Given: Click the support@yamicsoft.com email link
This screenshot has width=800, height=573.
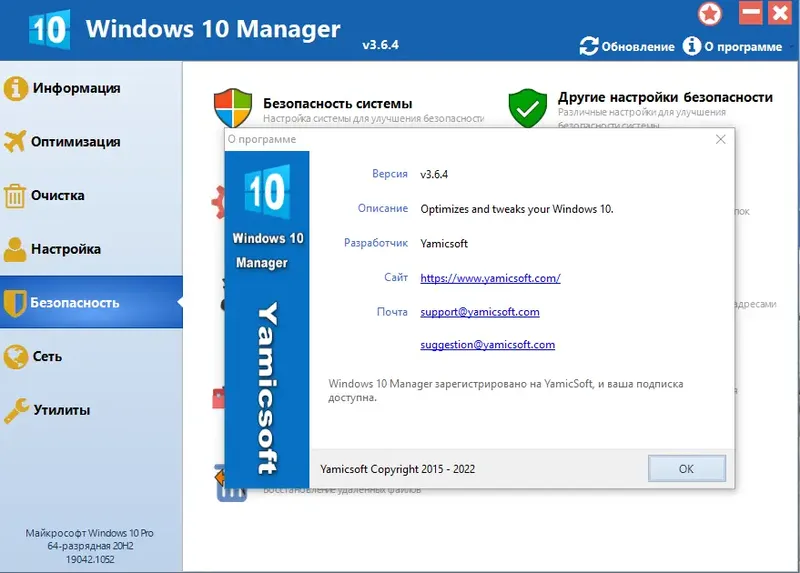Looking at the screenshot, I should (480, 312).
